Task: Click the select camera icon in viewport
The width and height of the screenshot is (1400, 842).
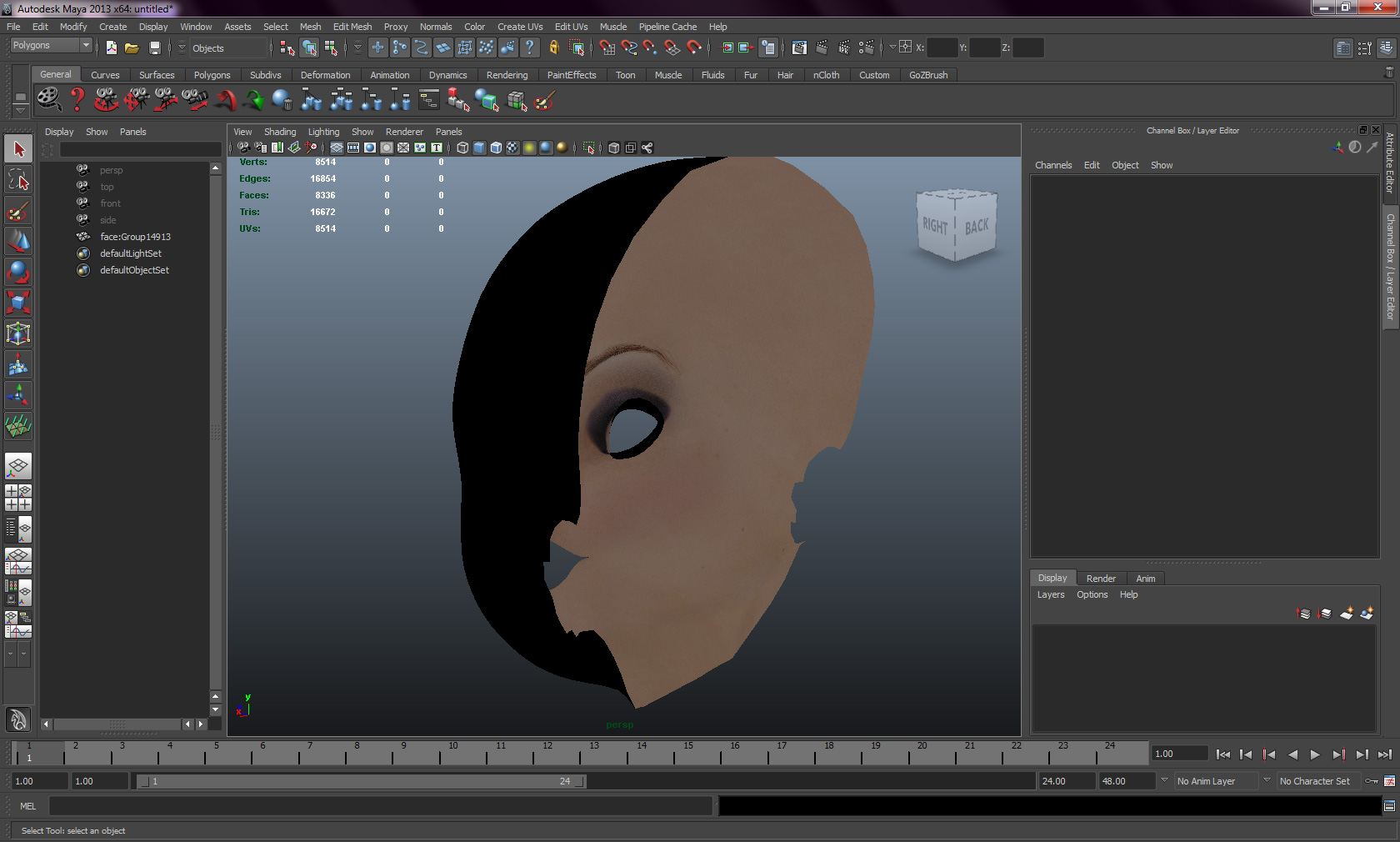Action: point(243,148)
